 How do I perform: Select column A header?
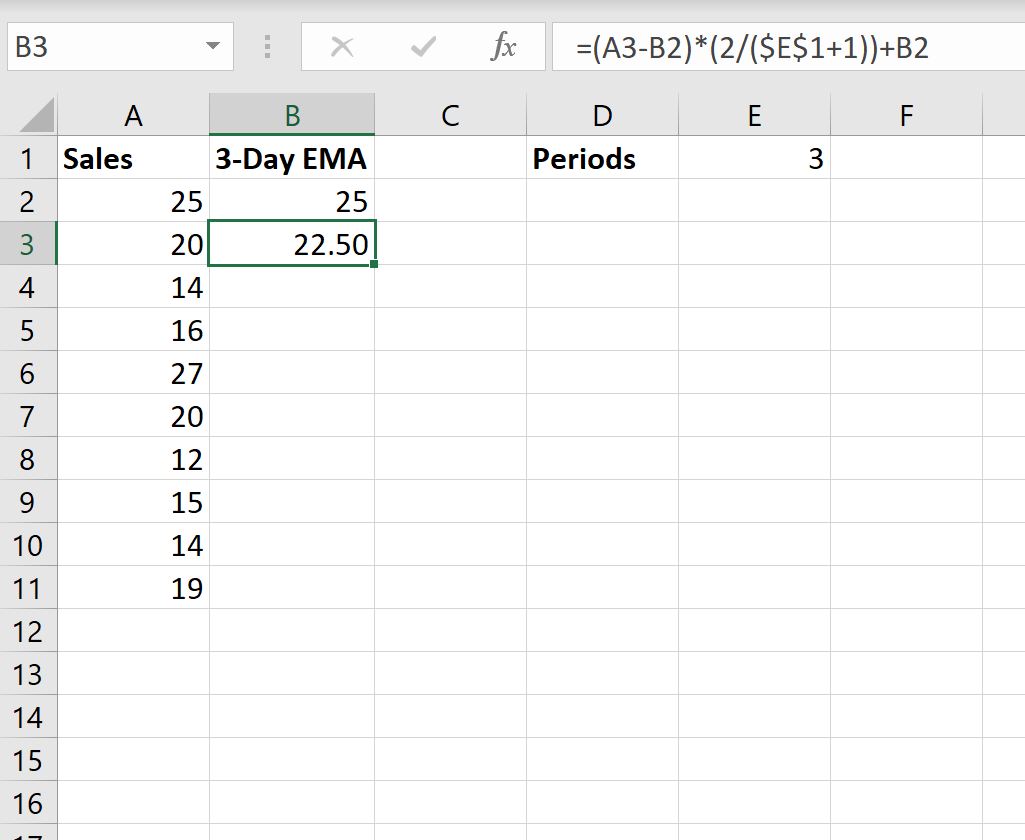coord(133,114)
